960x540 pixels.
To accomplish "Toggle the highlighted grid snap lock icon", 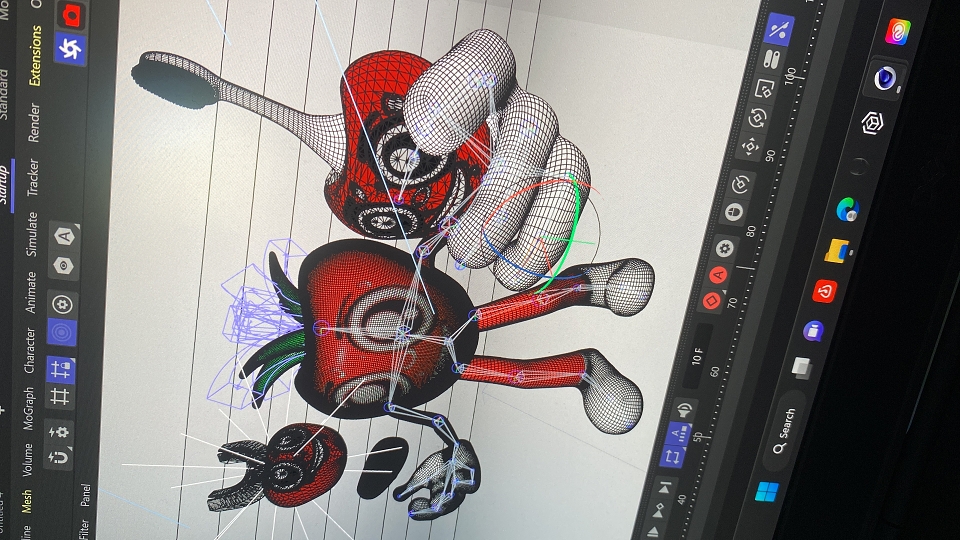I will 61,369.
